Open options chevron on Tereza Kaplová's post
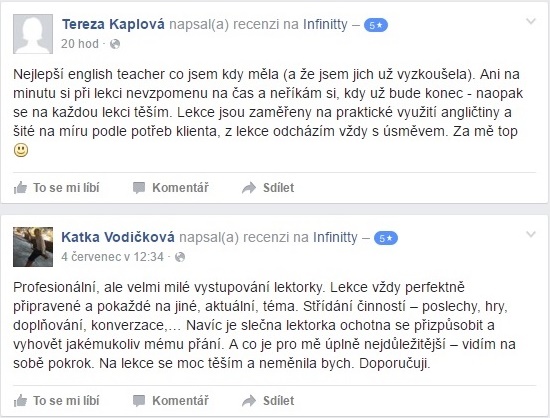The width and height of the screenshot is (550, 418). point(531,22)
